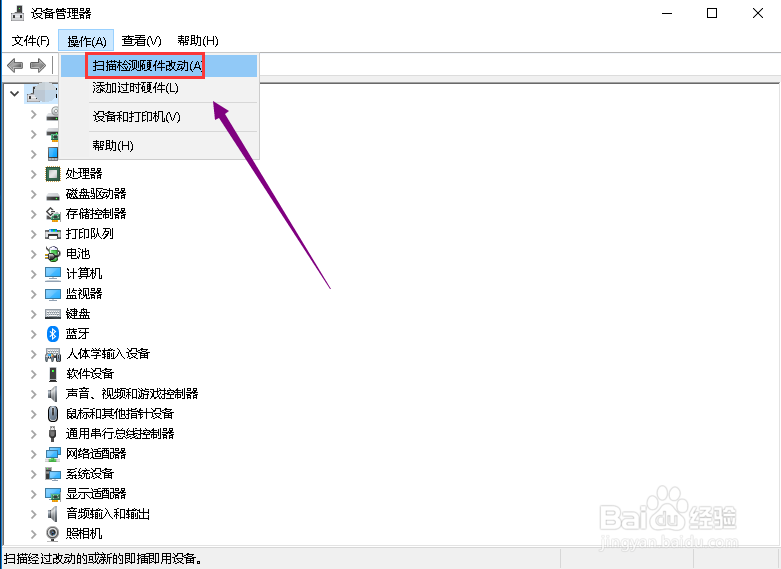Minimize the 设备管理器 window
This screenshot has width=781, height=569.
667,13
